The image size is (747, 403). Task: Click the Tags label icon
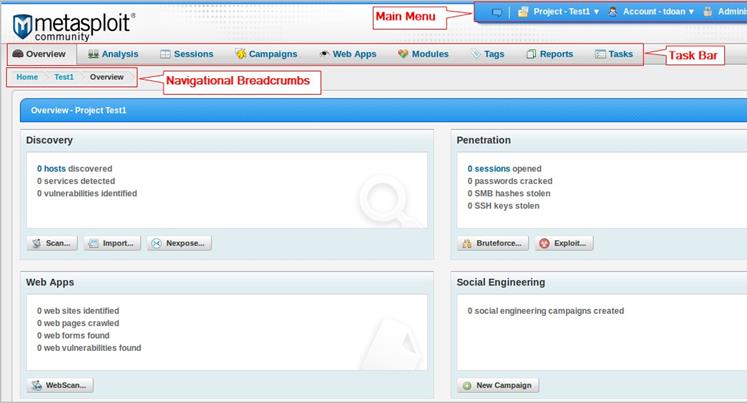click(x=475, y=54)
